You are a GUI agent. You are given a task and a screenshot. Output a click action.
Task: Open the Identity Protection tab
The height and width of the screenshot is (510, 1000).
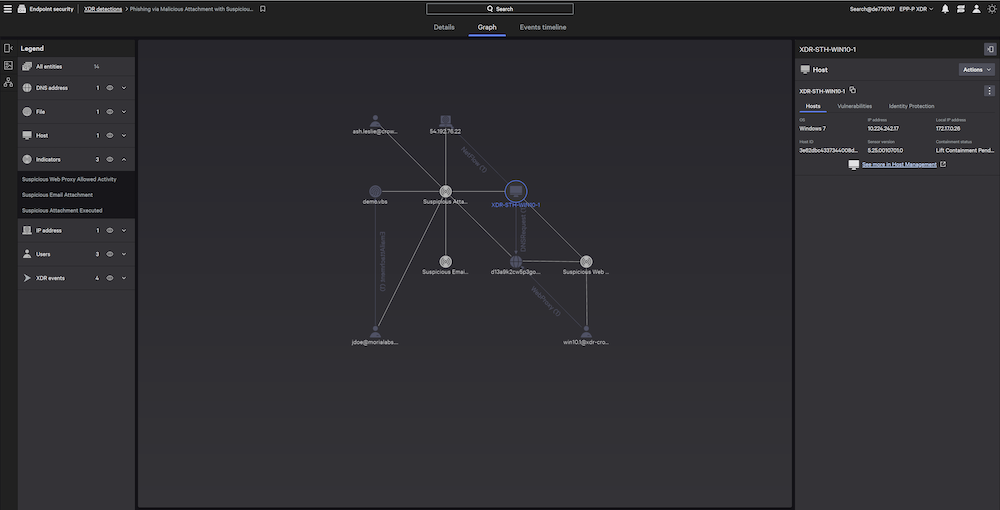point(911,106)
